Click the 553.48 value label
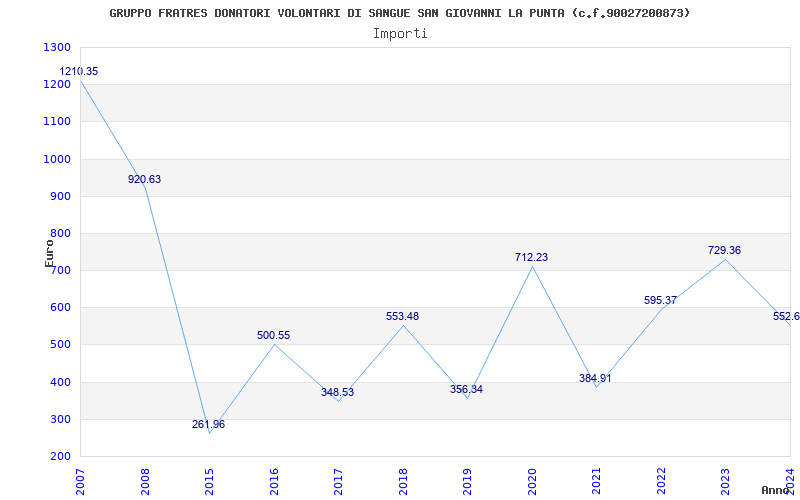 pyautogui.click(x=402, y=317)
